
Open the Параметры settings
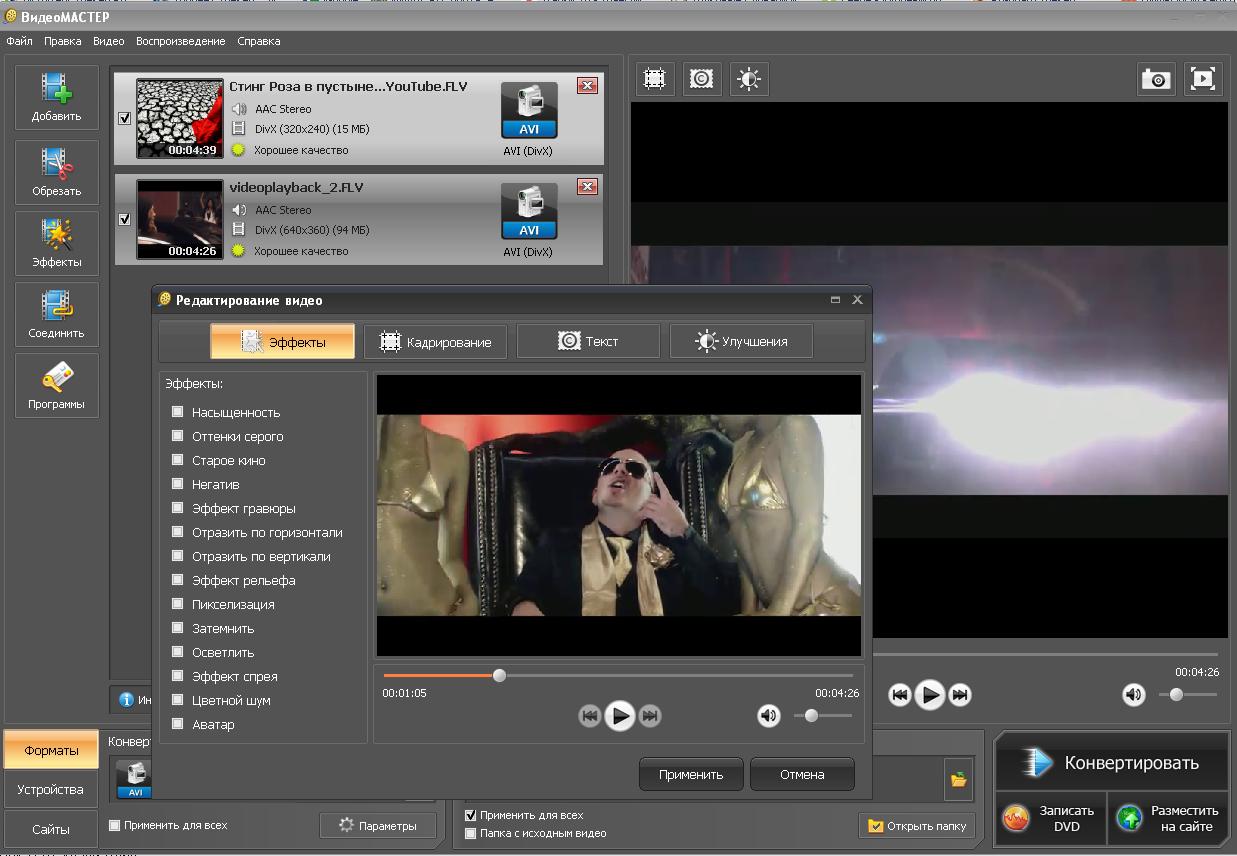pyautogui.click(x=378, y=825)
